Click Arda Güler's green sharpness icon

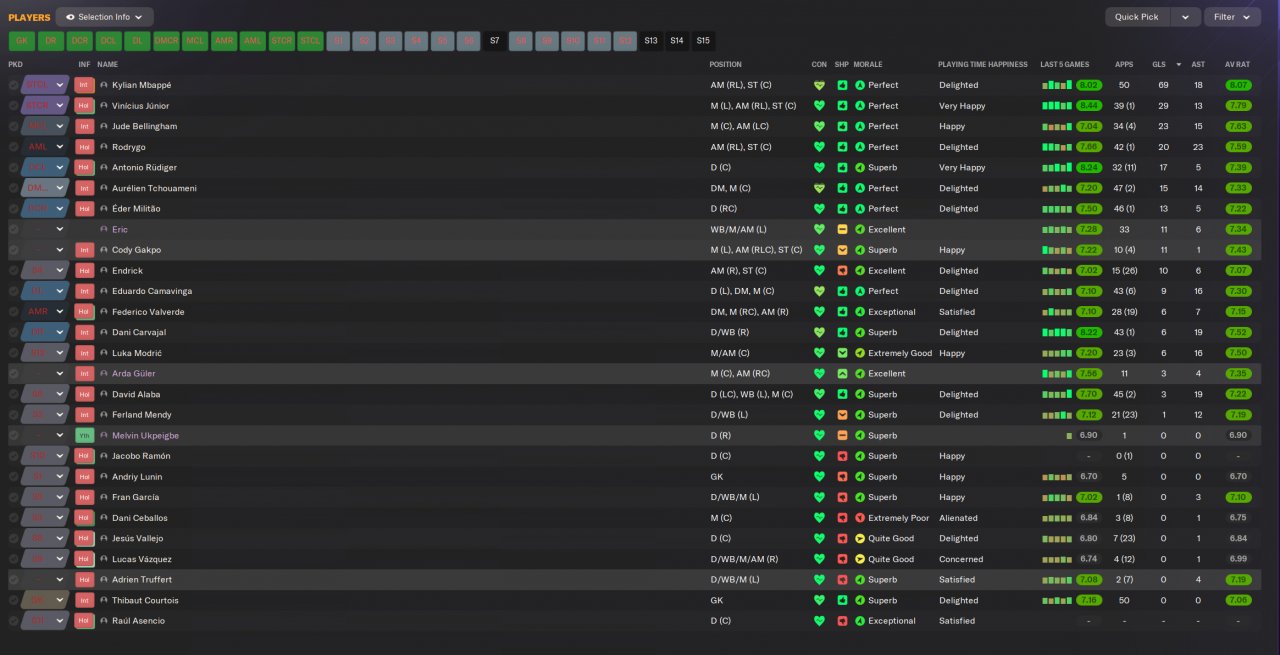(x=843, y=374)
